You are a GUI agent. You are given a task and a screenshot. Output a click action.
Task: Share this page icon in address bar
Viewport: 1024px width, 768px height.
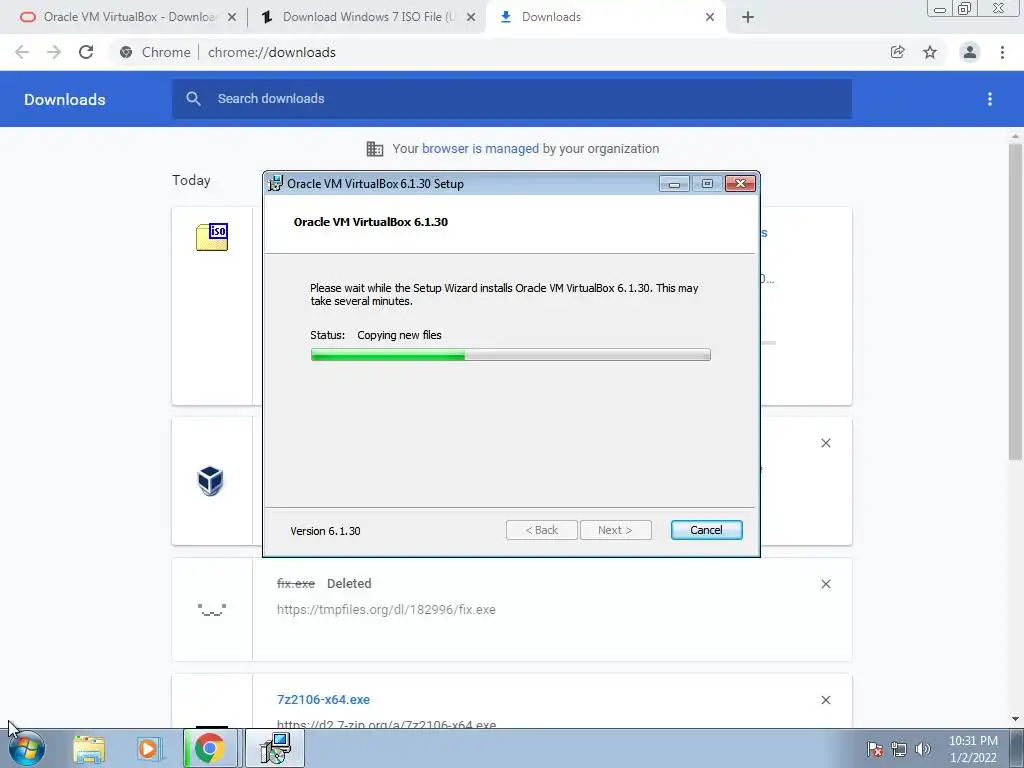tap(897, 52)
